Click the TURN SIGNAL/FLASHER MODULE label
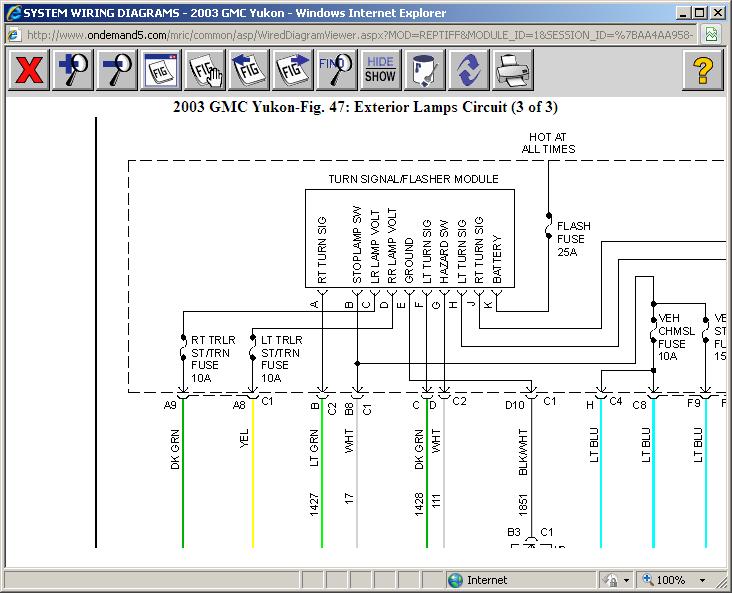The image size is (732, 593). [414, 179]
